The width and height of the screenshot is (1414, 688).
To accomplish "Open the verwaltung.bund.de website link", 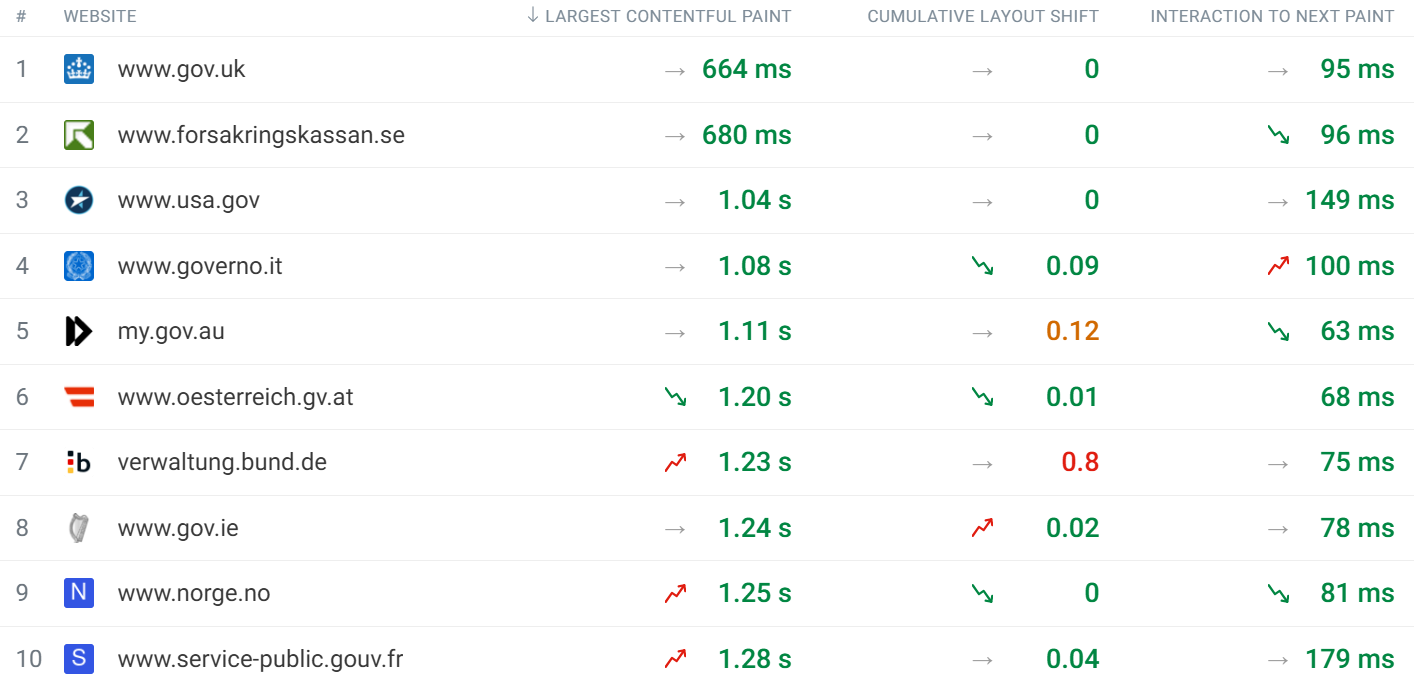I will point(222,462).
